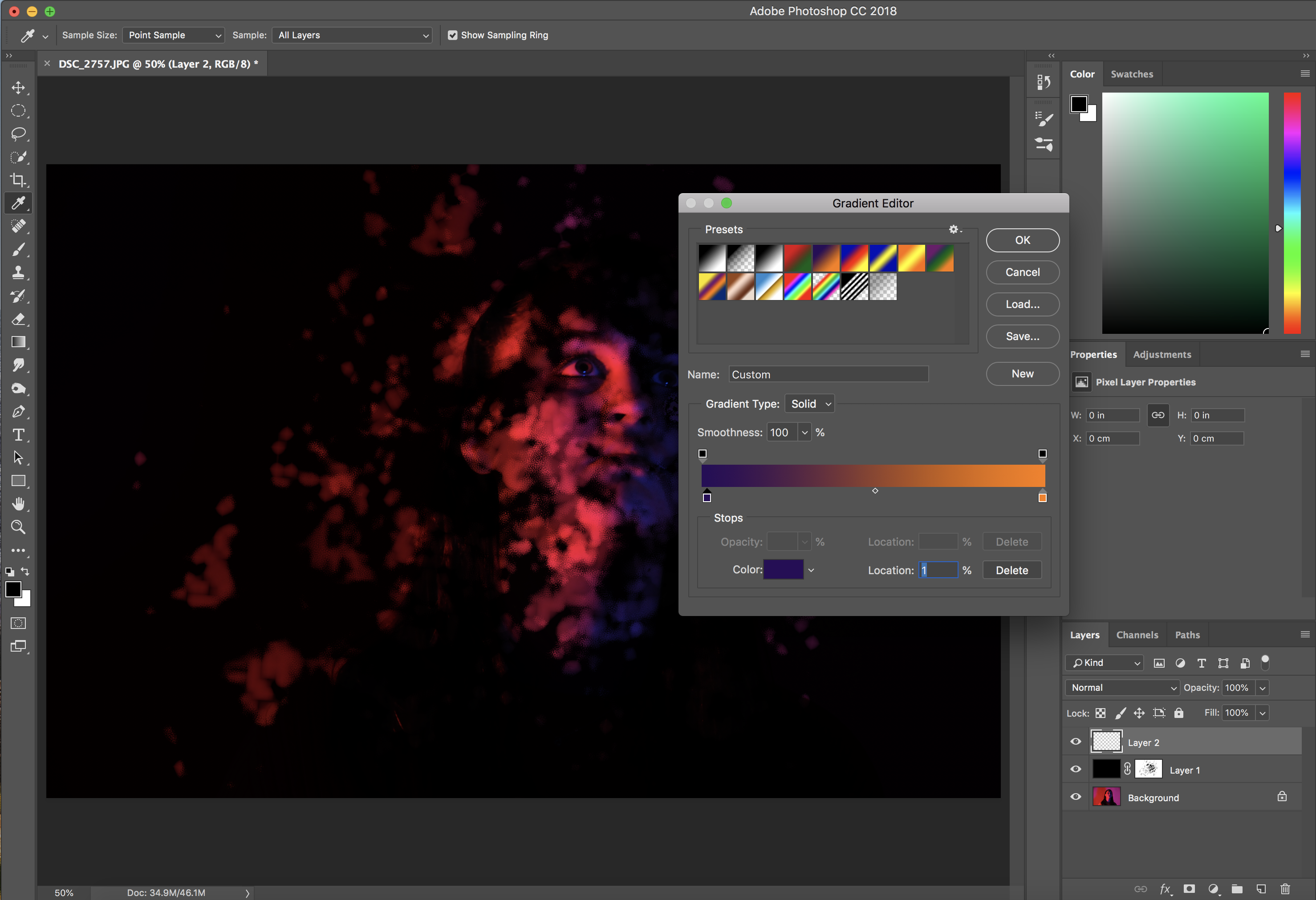Expand the Gradient Type Solid dropdown

coord(810,404)
